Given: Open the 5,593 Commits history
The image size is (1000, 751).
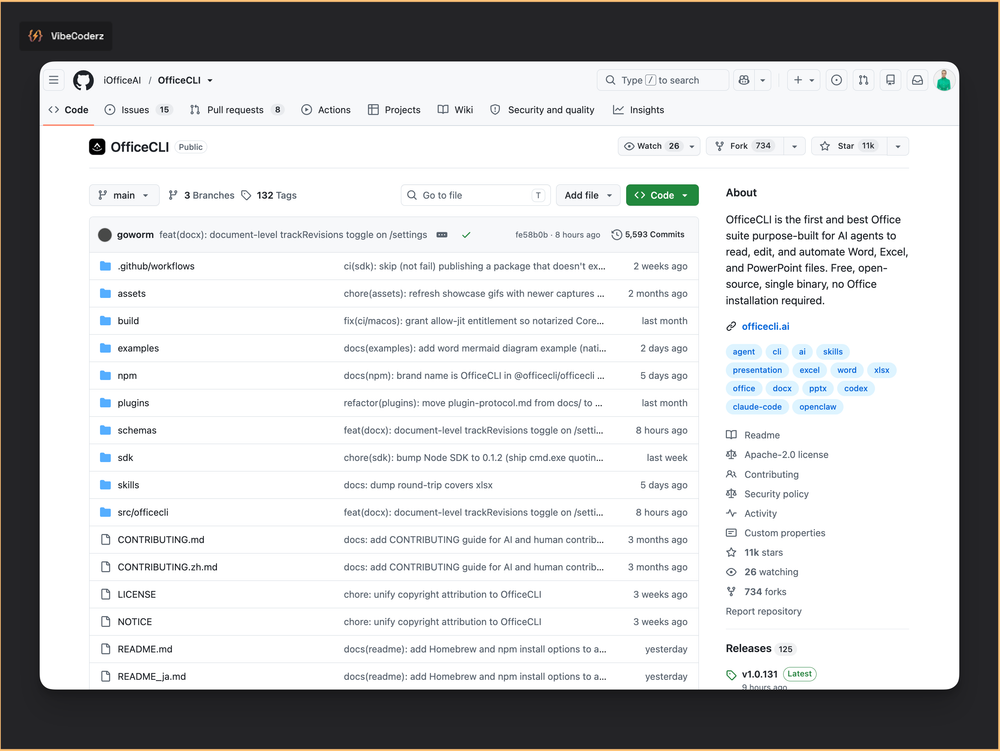Looking at the screenshot, I should pyautogui.click(x=648, y=235).
